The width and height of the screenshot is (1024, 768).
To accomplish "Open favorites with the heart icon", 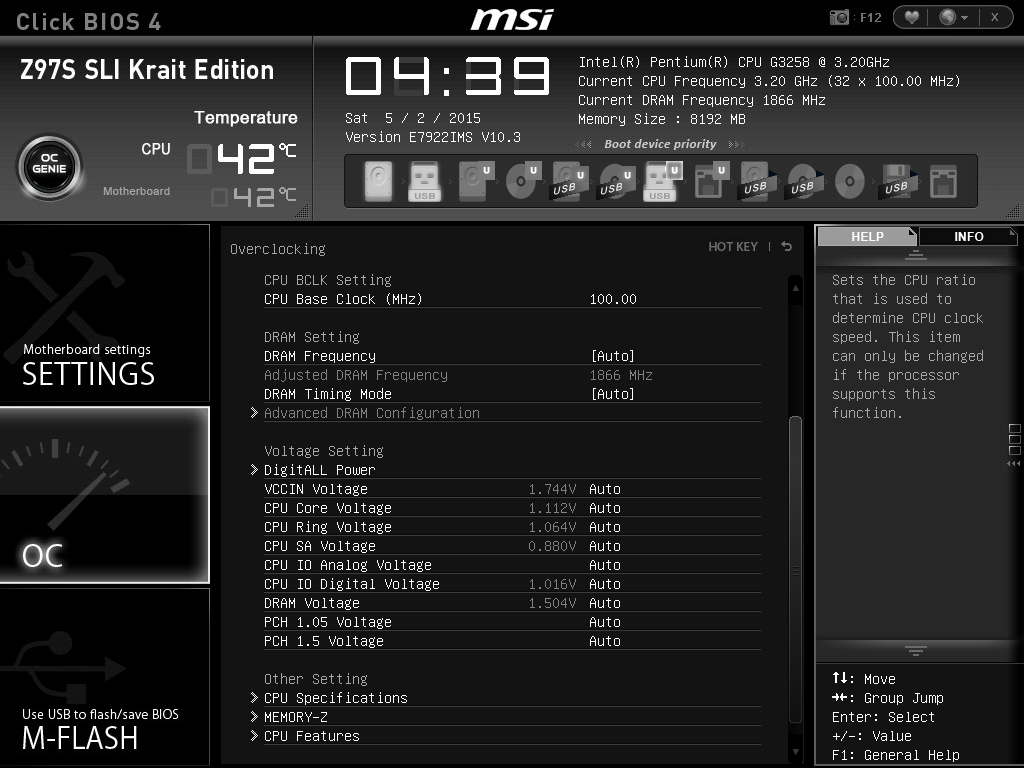I will click(x=912, y=18).
